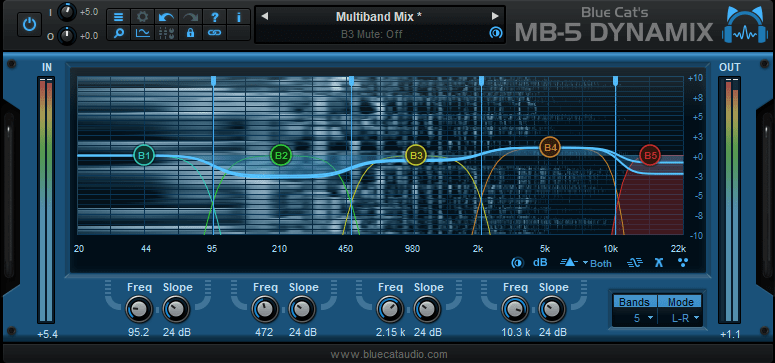Click the Blue Cat headphones logo

[x=746, y=25]
